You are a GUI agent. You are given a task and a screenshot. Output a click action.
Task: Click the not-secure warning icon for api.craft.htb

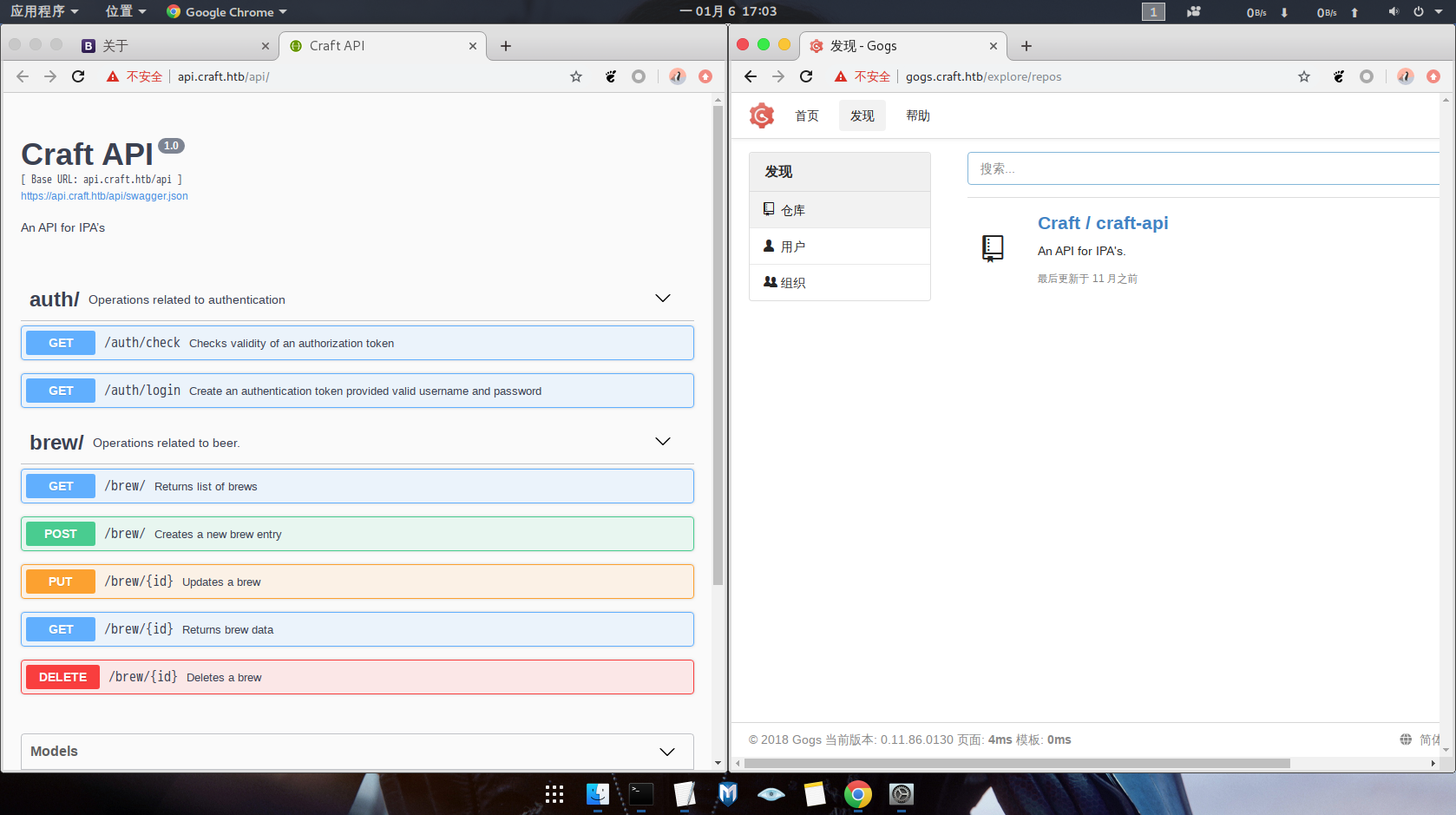click(113, 76)
